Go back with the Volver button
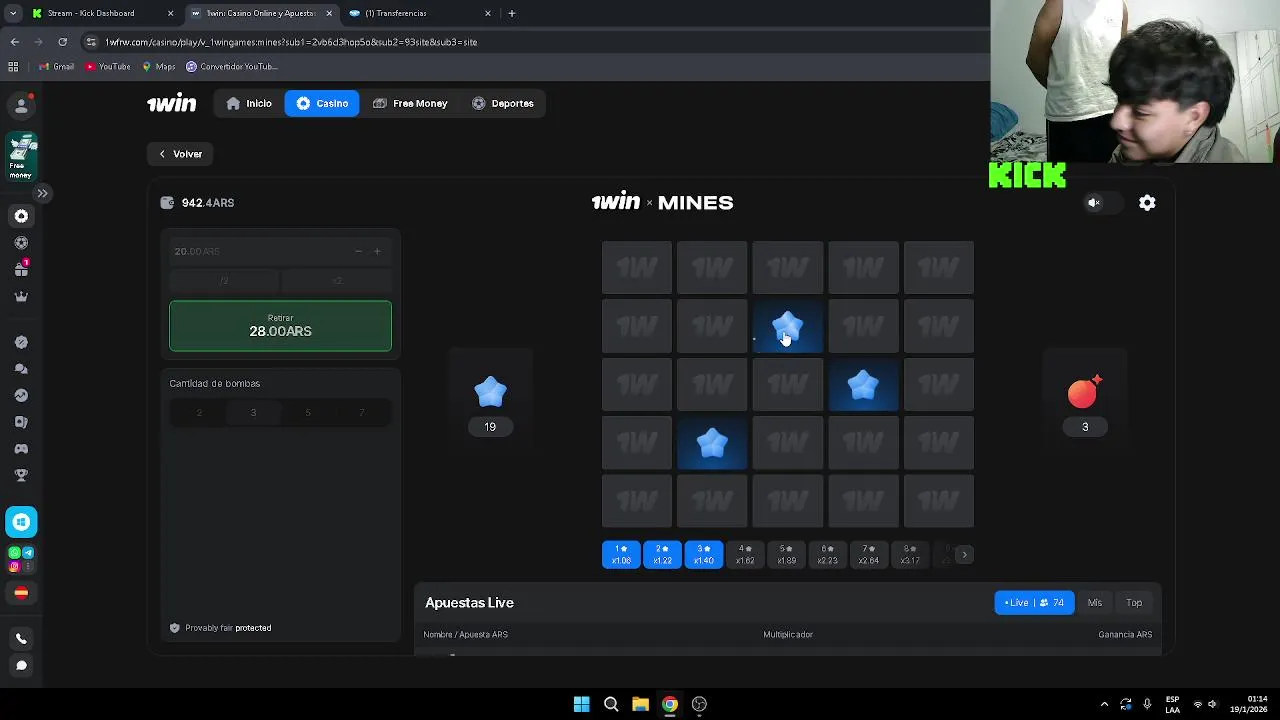Image resolution: width=1280 pixels, height=720 pixels. coord(180,154)
